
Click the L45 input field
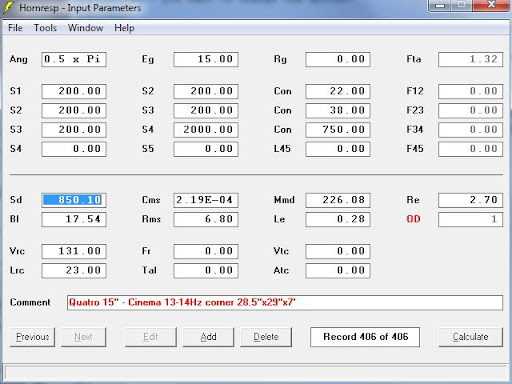pyautogui.click(x=338, y=149)
